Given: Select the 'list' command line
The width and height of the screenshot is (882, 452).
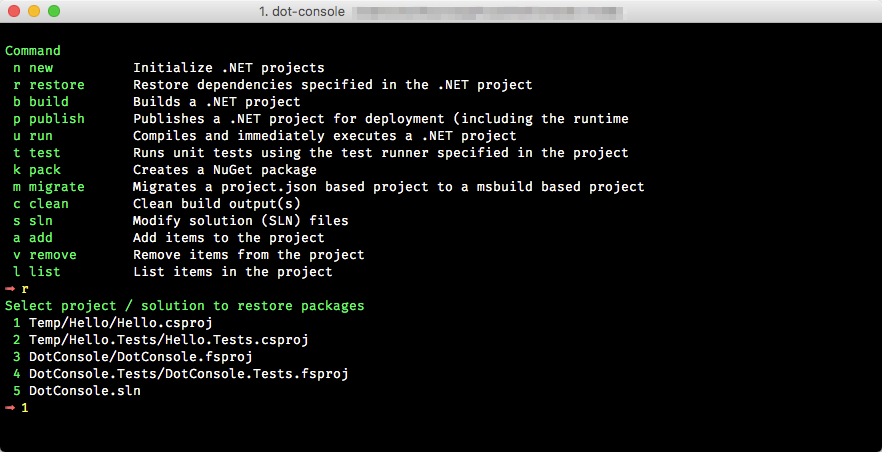Looking at the screenshot, I should (44, 272).
